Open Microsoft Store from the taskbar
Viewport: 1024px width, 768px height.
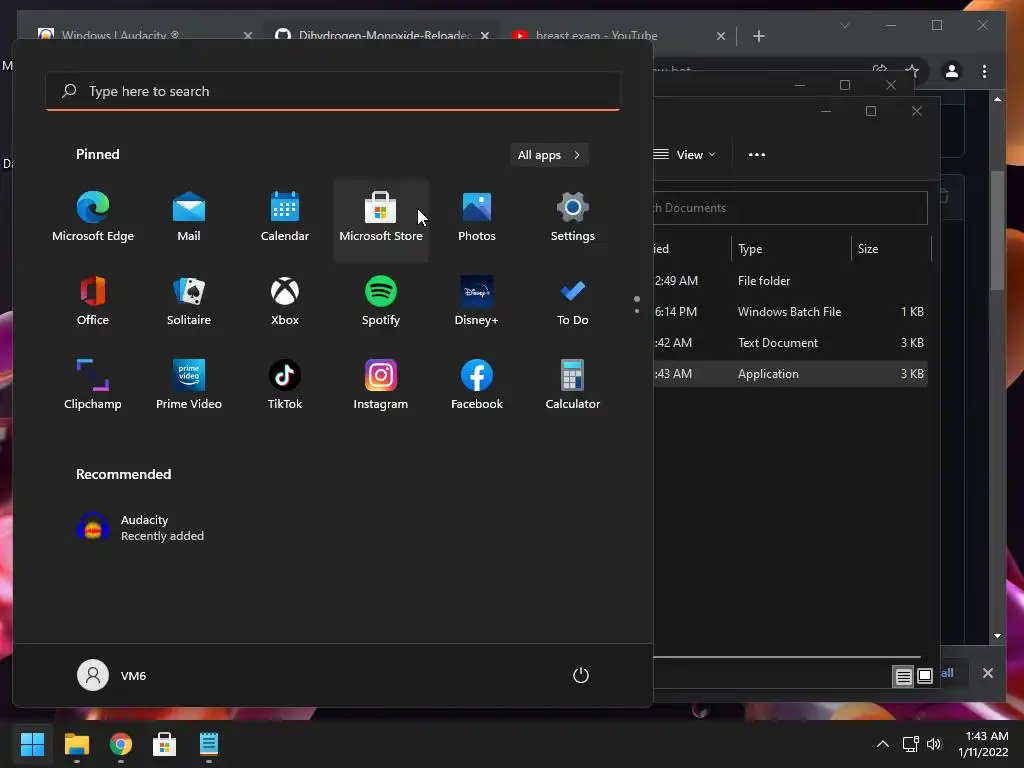[165, 744]
